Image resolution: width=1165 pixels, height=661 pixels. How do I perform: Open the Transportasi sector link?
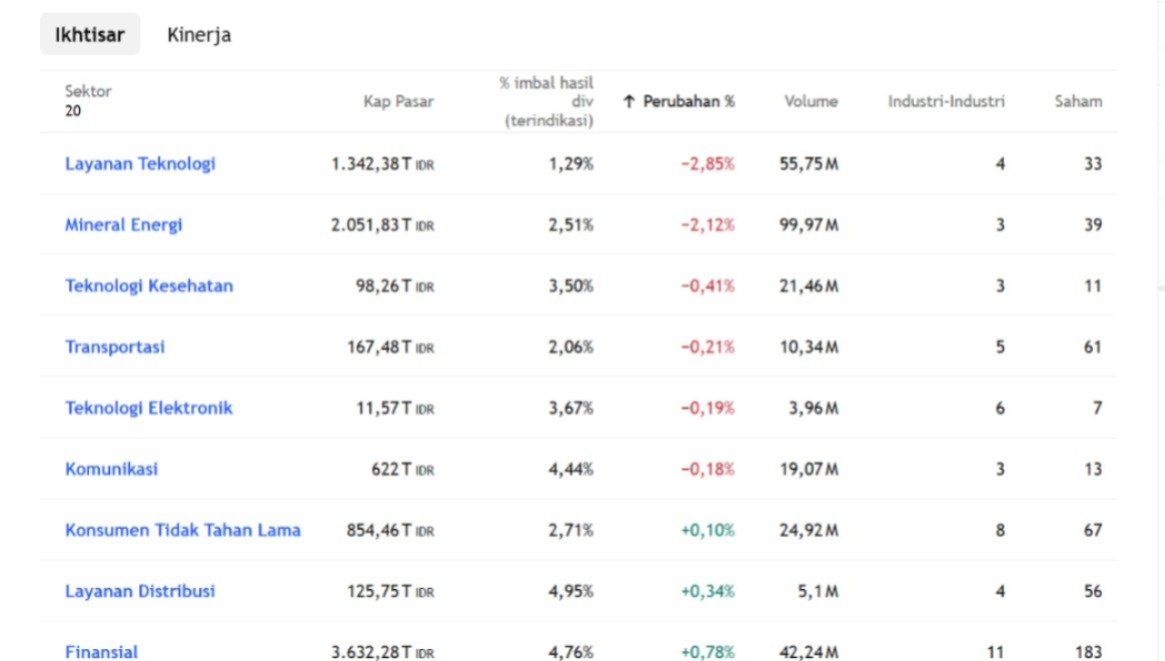pos(115,347)
